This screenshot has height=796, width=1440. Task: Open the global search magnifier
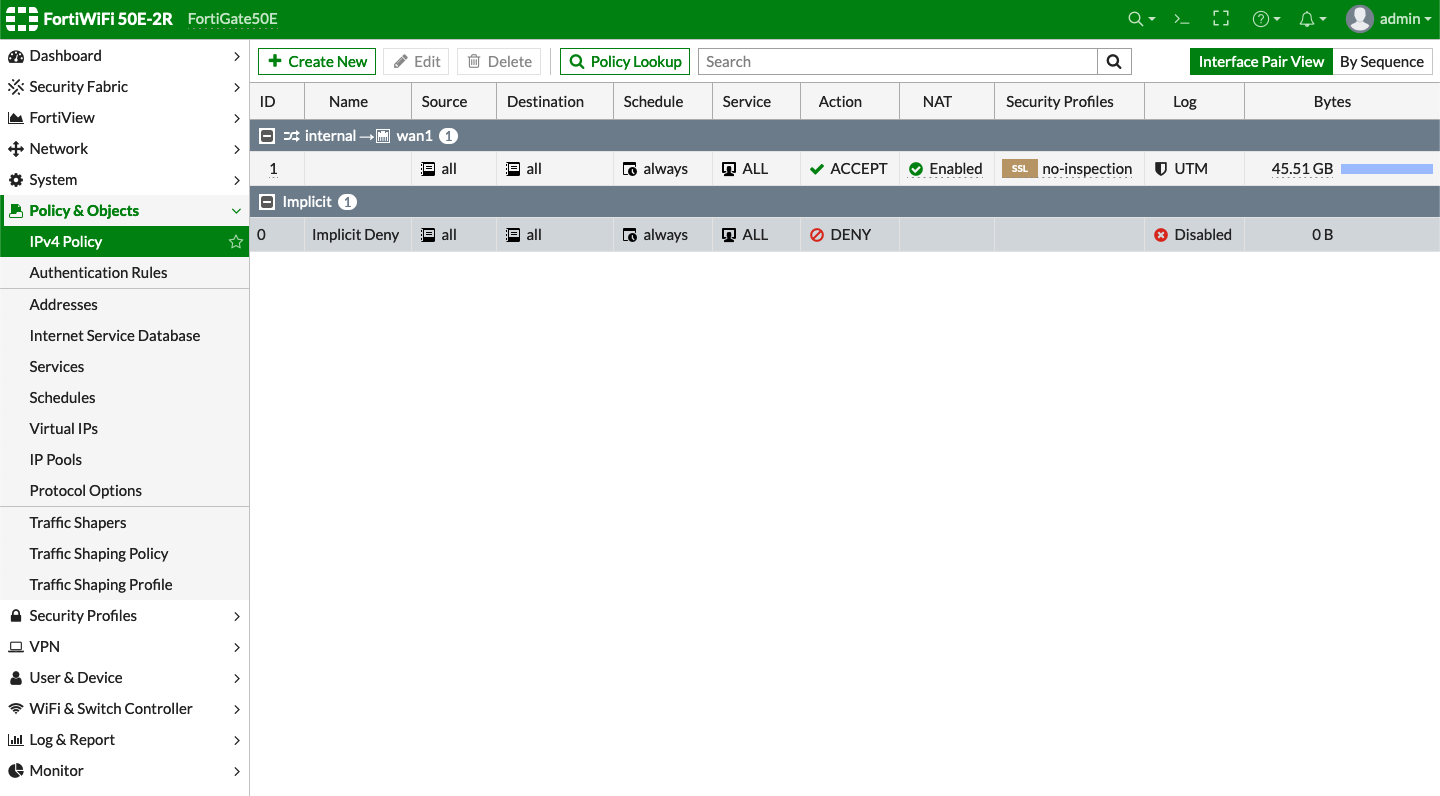coord(1136,18)
